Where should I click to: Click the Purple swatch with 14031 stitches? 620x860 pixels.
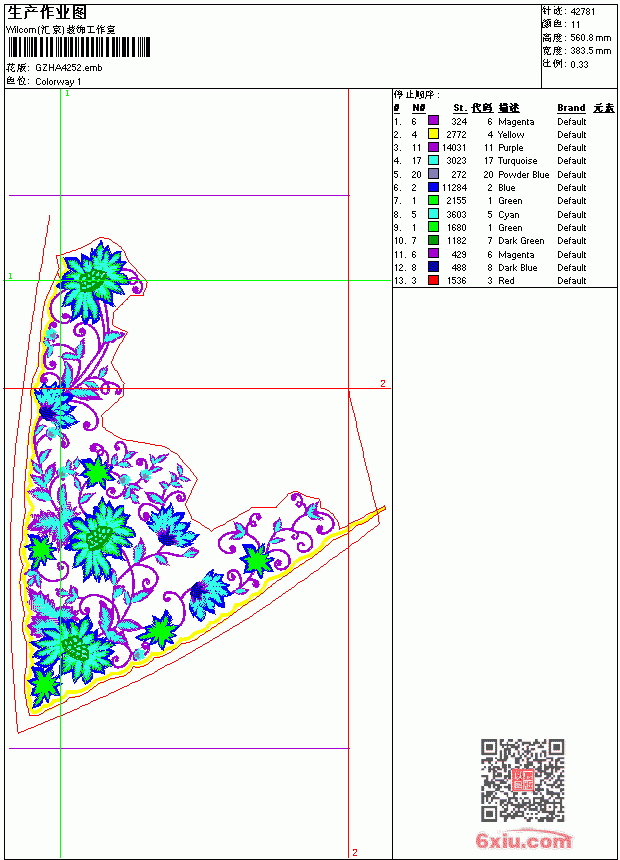point(433,147)
